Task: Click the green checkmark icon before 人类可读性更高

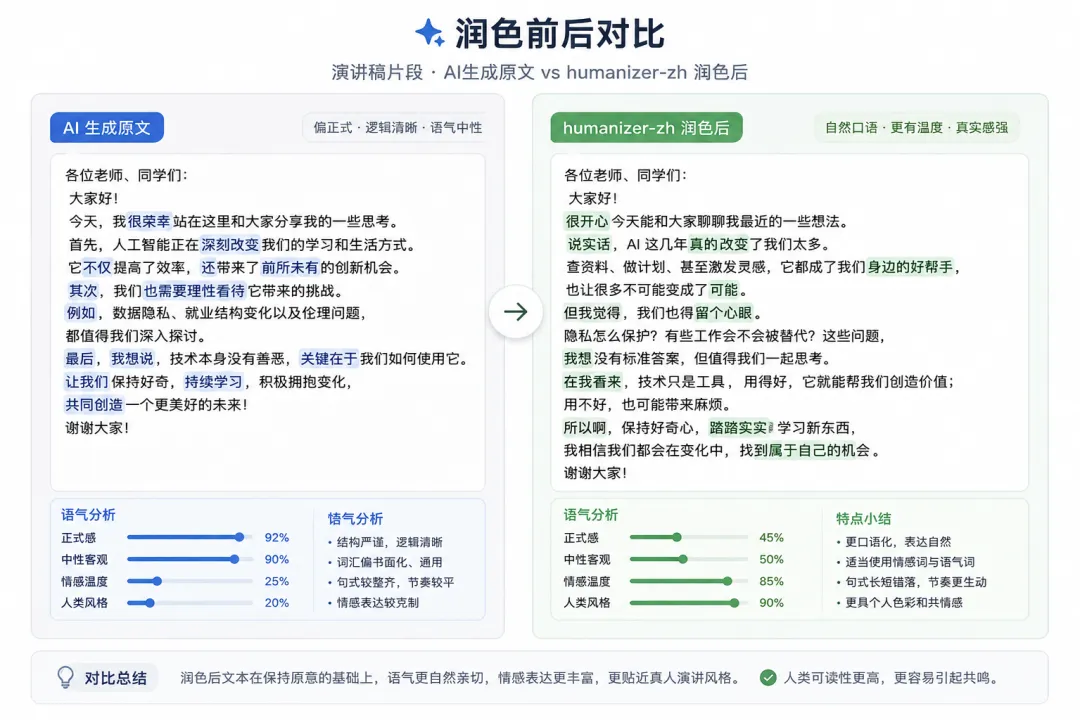Action: pos(768,678)
